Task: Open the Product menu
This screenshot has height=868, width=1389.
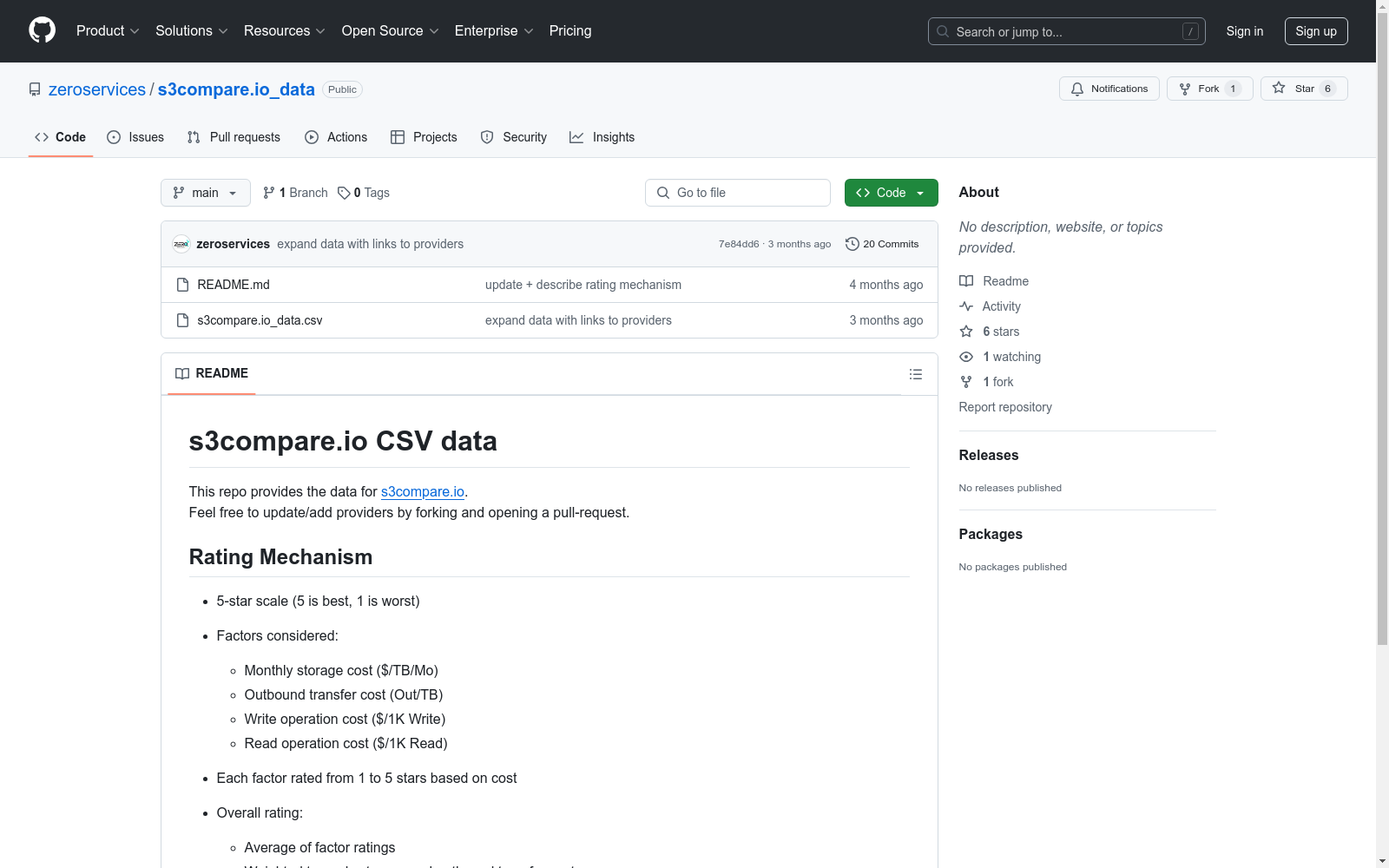Action: (108, 31)
